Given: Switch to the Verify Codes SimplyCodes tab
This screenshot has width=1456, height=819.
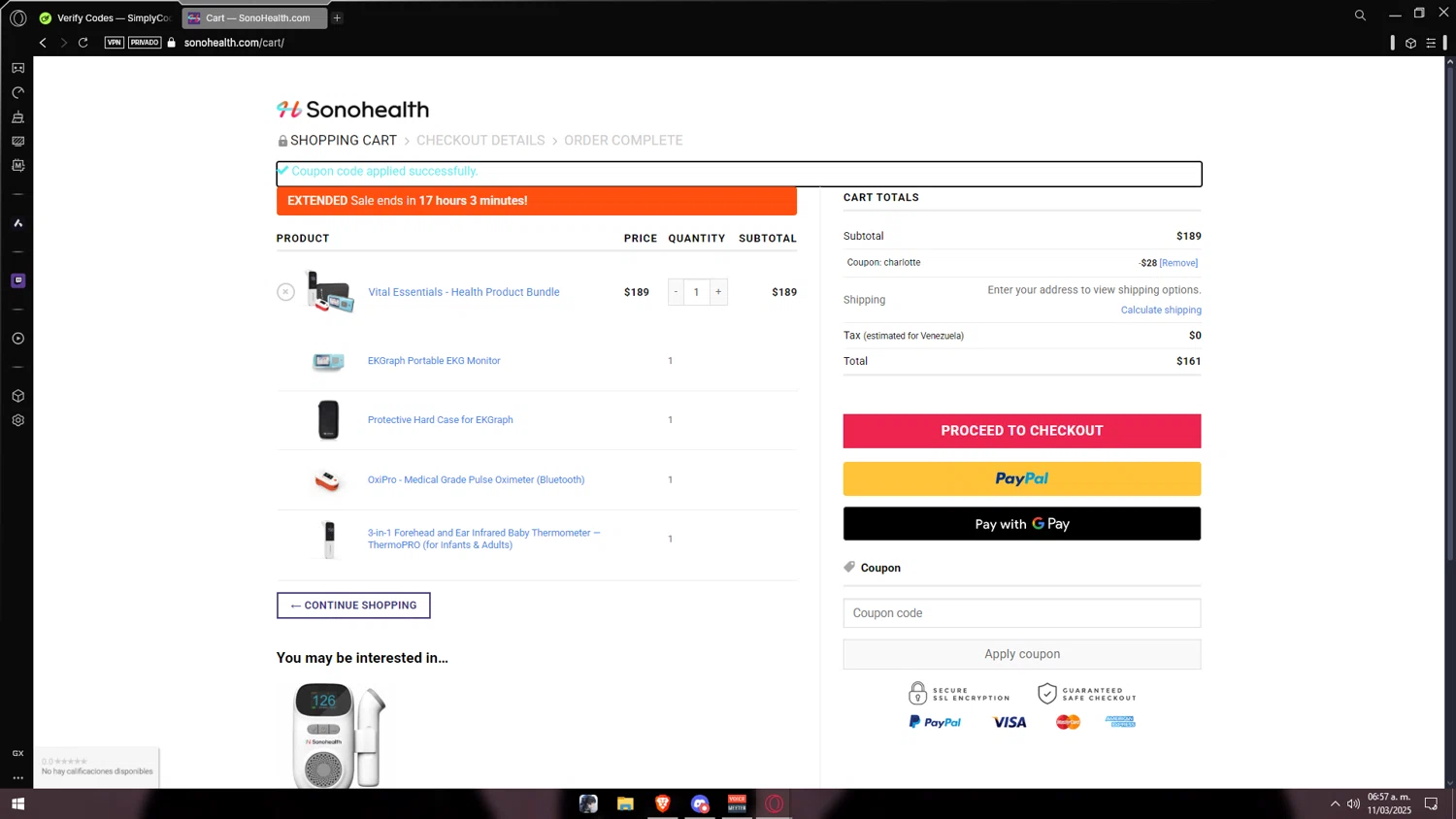Looking at the screenshot, I should click(105, 17).
